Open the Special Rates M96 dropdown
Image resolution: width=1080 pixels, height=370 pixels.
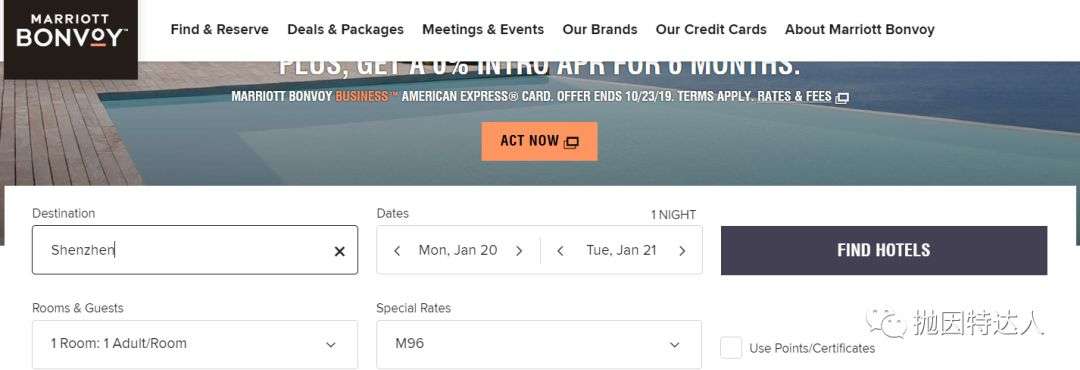click(539, 344)
